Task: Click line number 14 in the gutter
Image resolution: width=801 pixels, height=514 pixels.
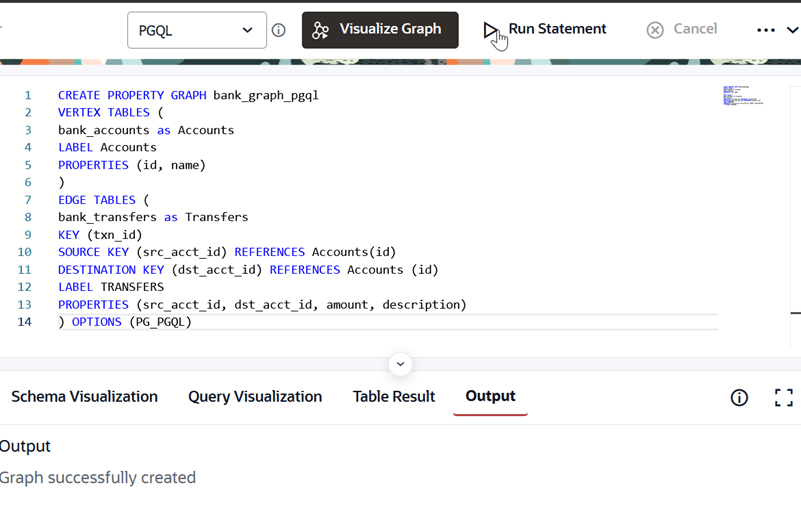Action: 25,322
